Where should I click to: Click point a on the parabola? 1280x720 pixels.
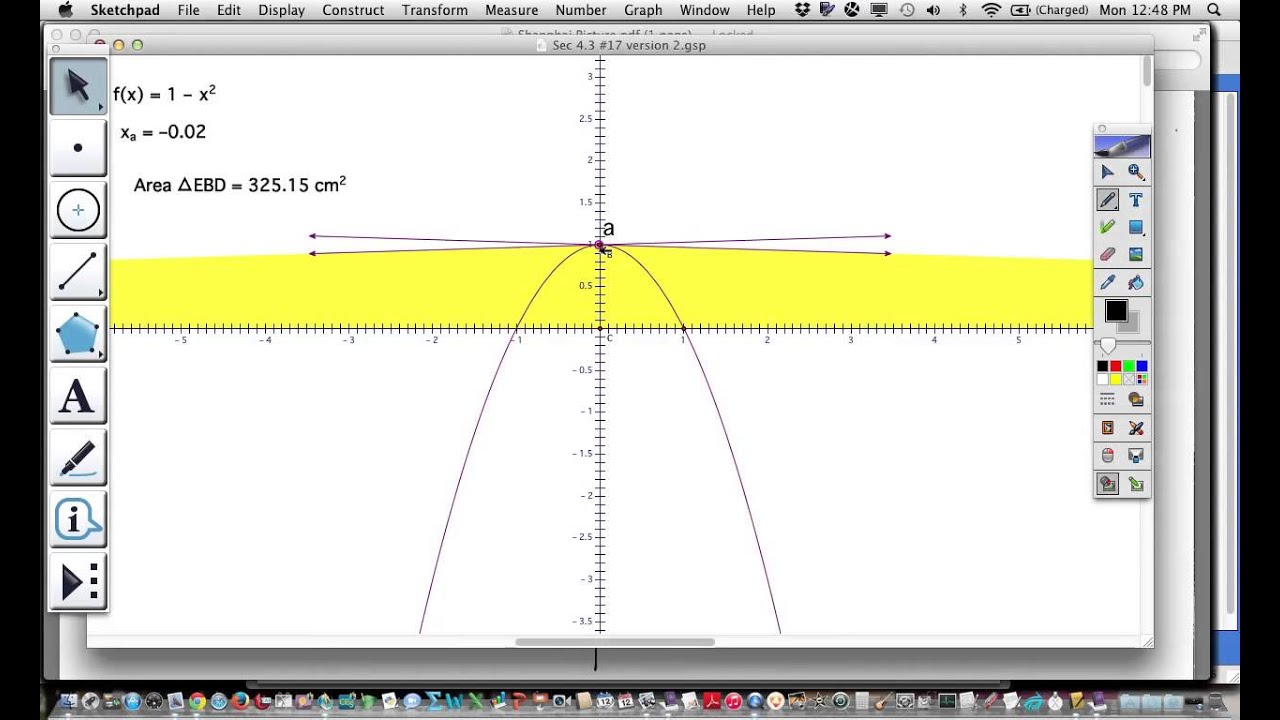(599, 245)
